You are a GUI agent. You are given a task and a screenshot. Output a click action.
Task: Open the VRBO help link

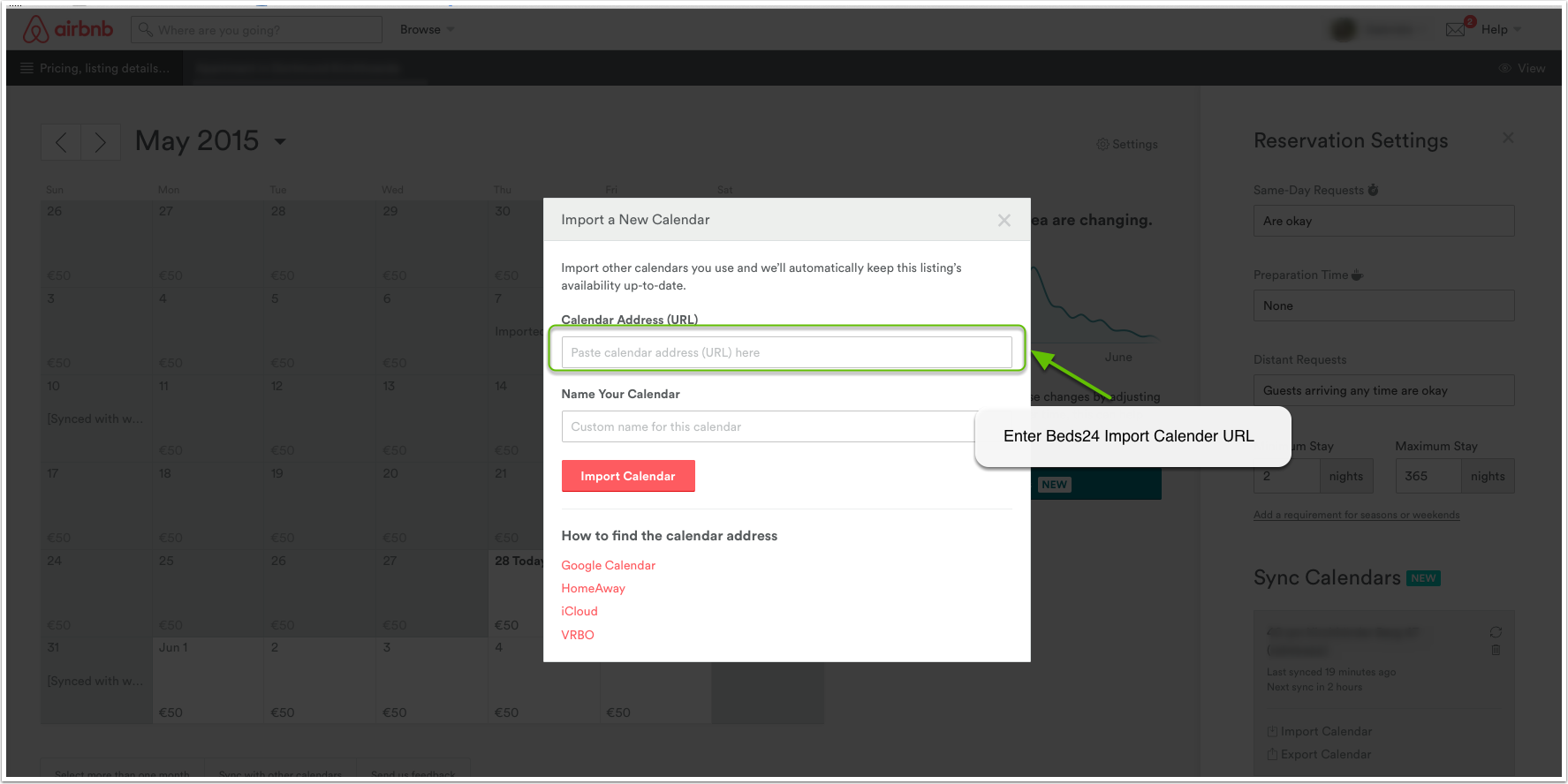(x=578, y=635)
